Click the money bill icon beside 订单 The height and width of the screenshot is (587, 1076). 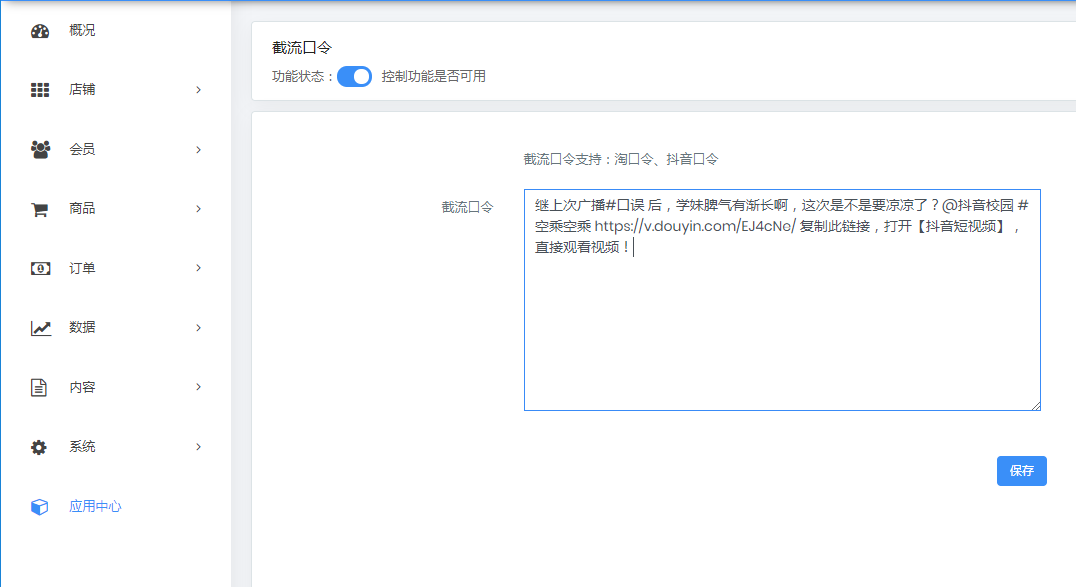40,268
